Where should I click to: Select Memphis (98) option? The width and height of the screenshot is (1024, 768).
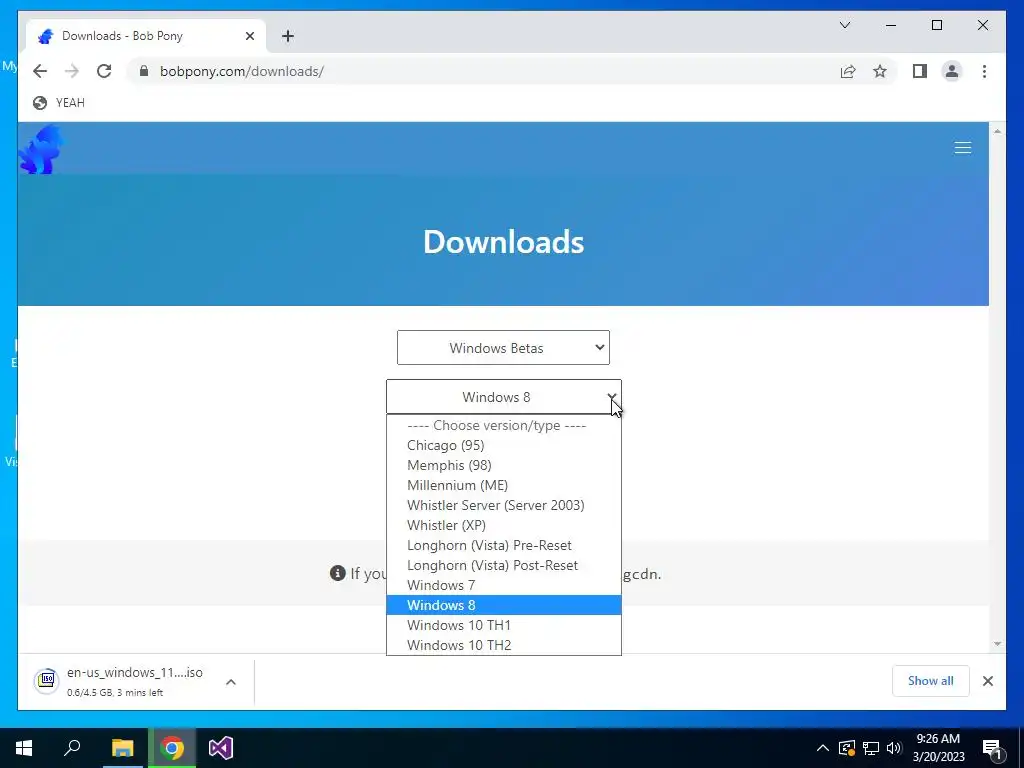(x=504, y=465)
